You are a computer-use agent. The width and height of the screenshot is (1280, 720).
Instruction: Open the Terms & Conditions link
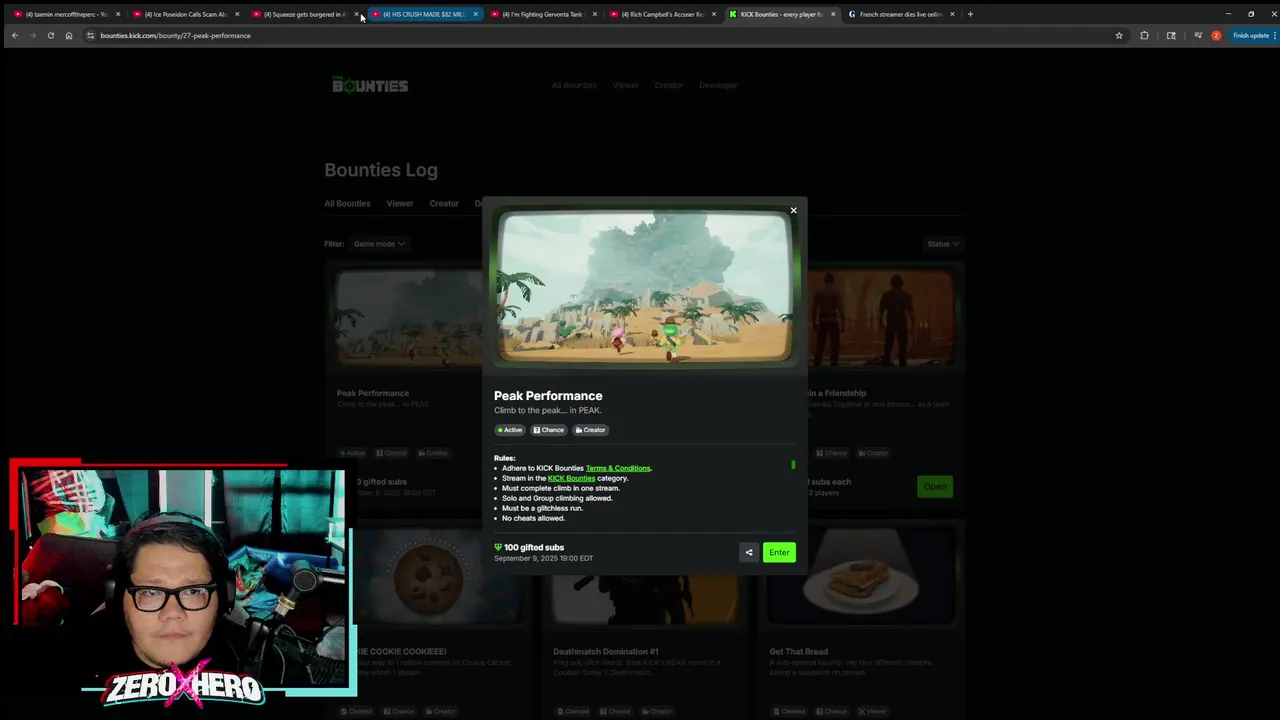tap(618, 468)
